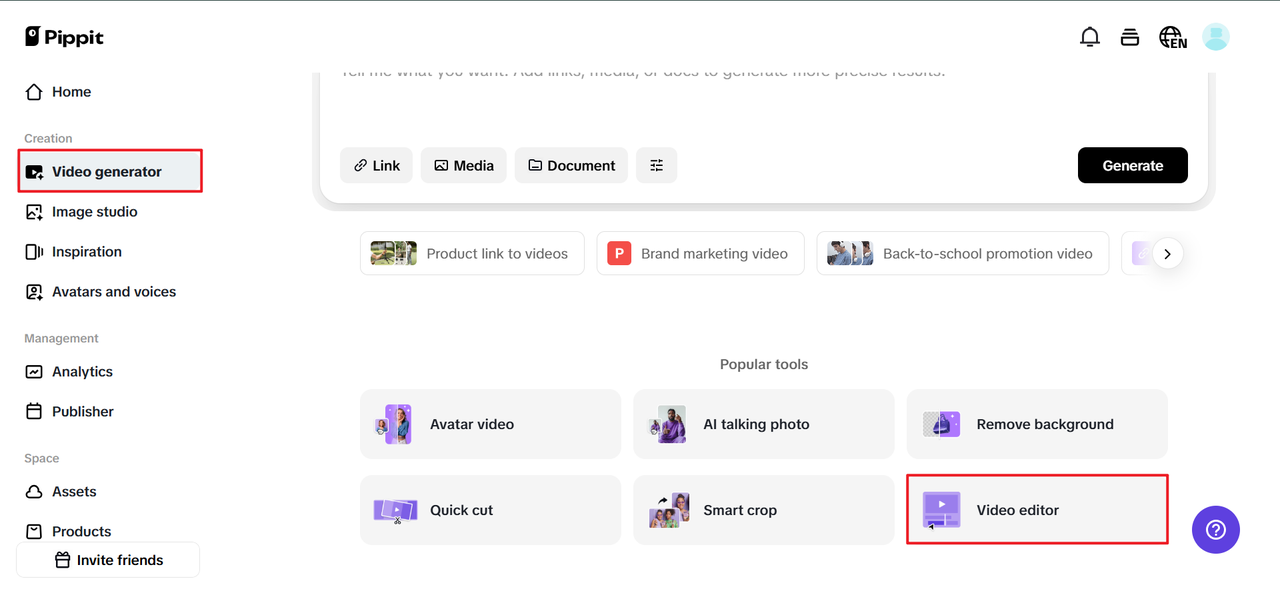Click the Image studio icon
The width and height of the screenshot is (1280, 593).
[x=34, y=212]
